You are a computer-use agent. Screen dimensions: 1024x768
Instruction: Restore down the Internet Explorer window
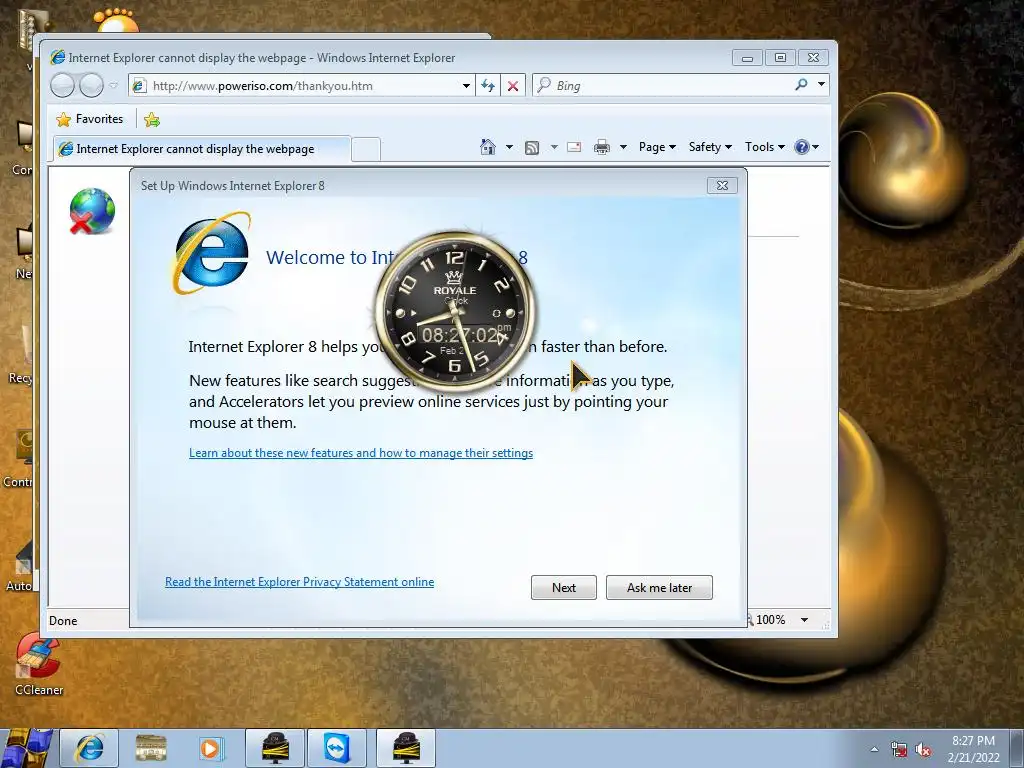coord(780,57)
